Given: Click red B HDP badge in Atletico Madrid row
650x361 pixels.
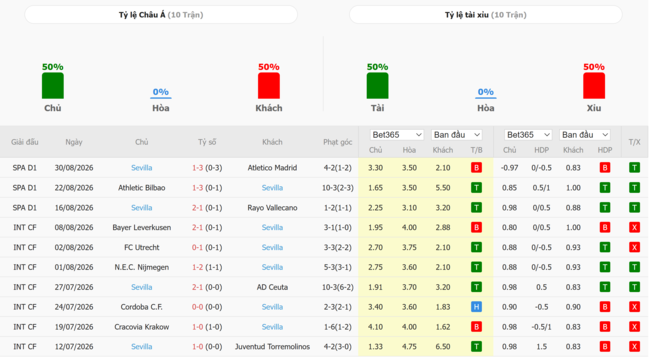Looking at the screenshot, I should tap(605, 168).
